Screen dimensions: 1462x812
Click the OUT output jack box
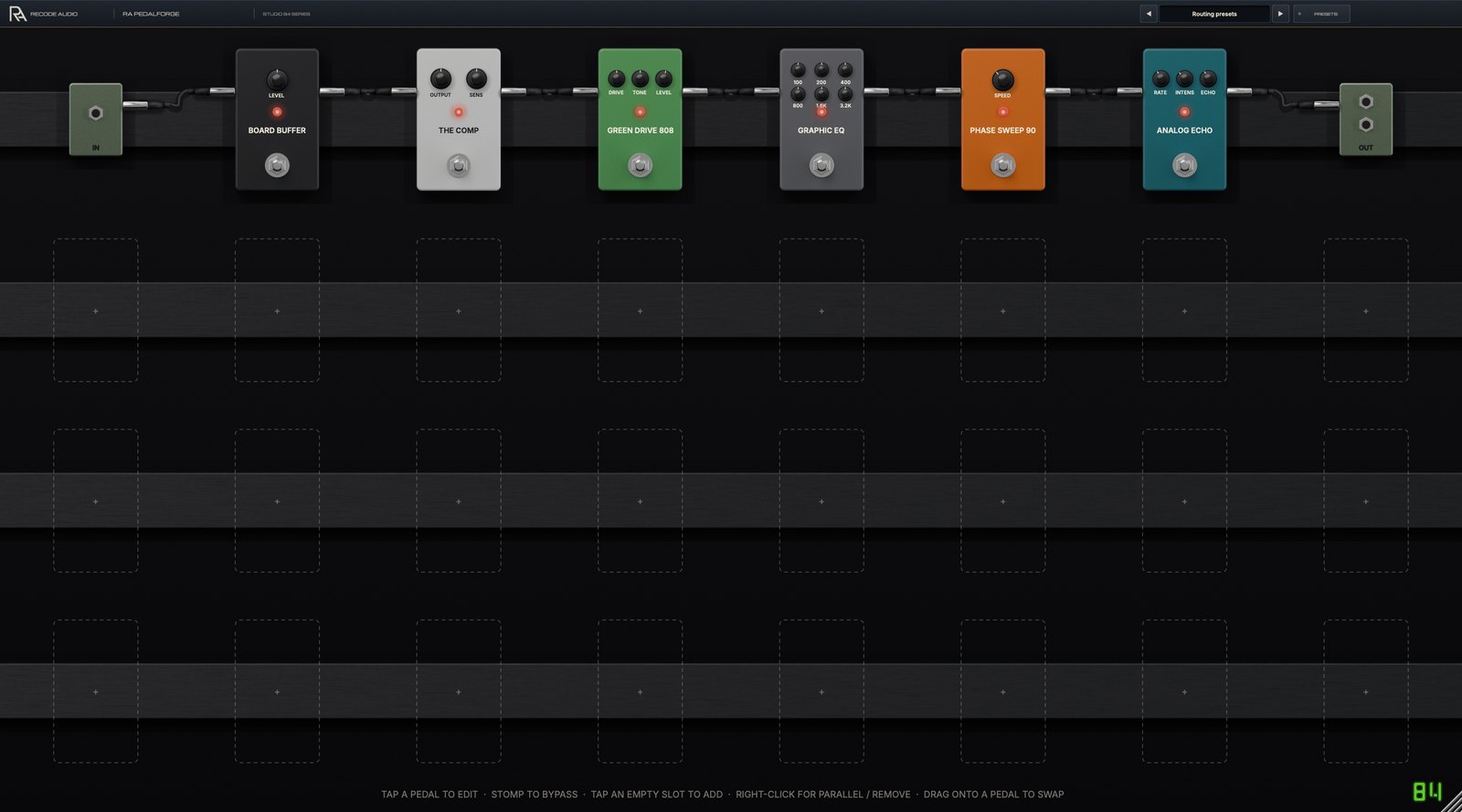[1366, 120]
